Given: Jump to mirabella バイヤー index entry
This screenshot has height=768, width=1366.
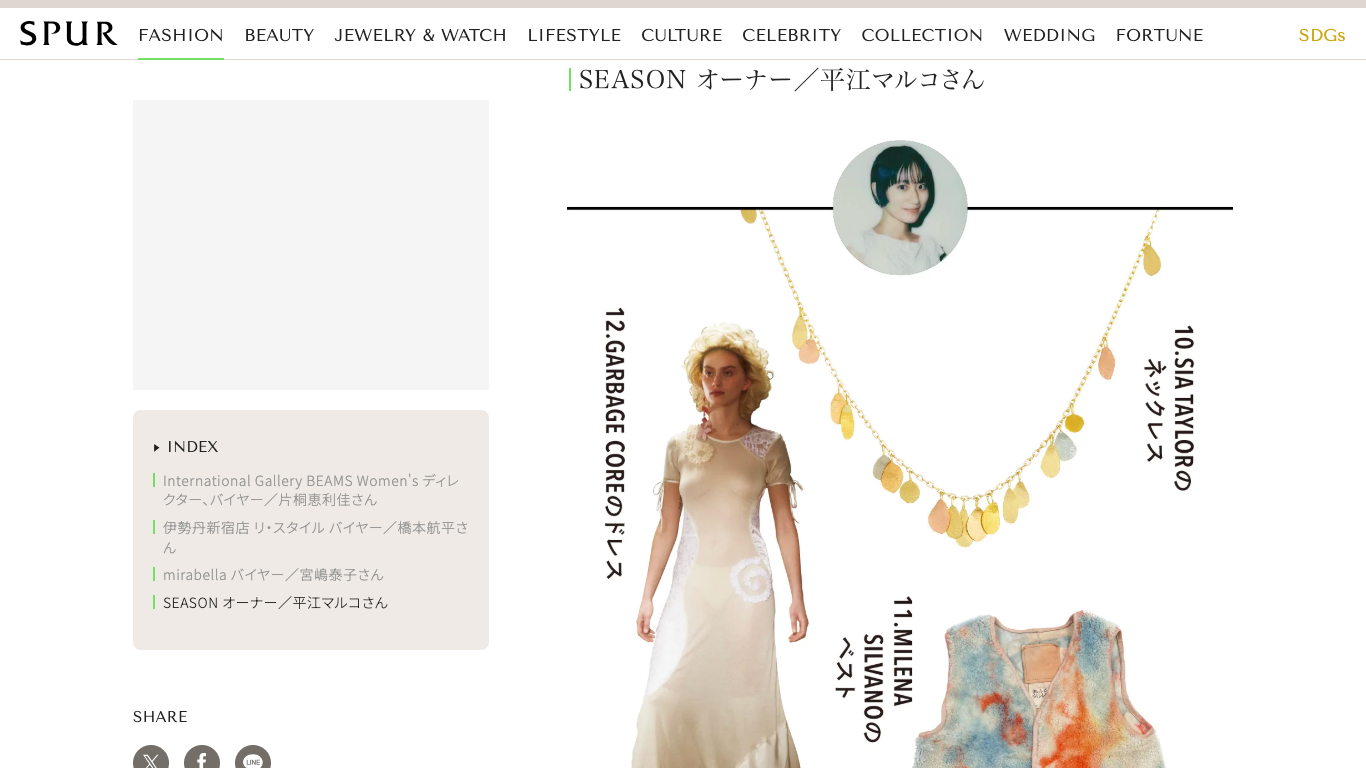Looking at the screenshot, I should (x=269, y=575).
